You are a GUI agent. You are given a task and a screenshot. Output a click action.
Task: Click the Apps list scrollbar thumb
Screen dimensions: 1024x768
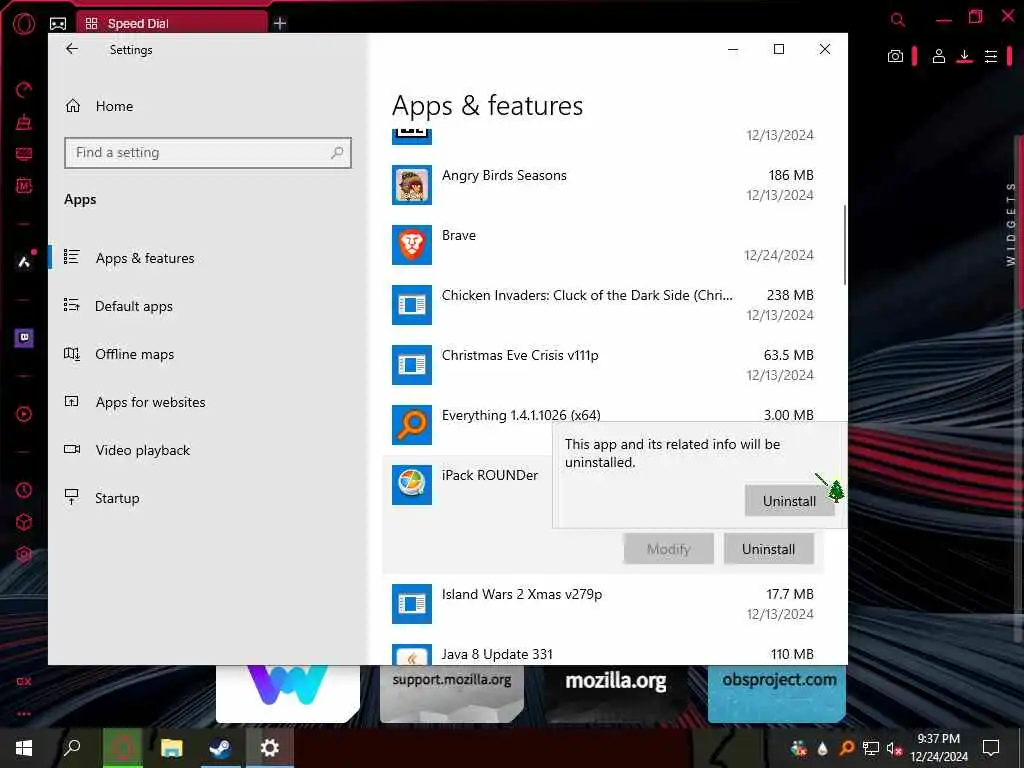pos(844,245)
